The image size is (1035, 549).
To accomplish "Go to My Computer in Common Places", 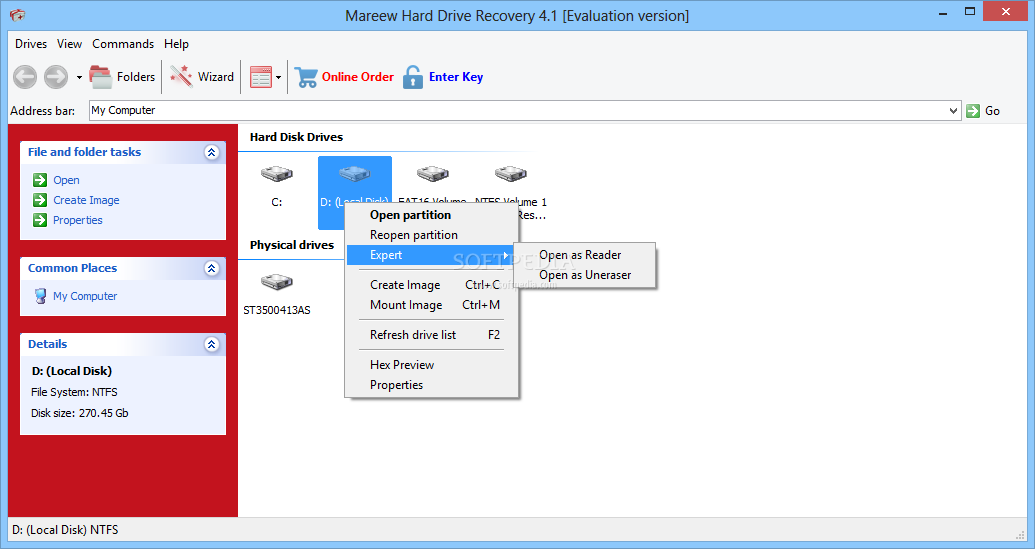I will pos(85,296).
